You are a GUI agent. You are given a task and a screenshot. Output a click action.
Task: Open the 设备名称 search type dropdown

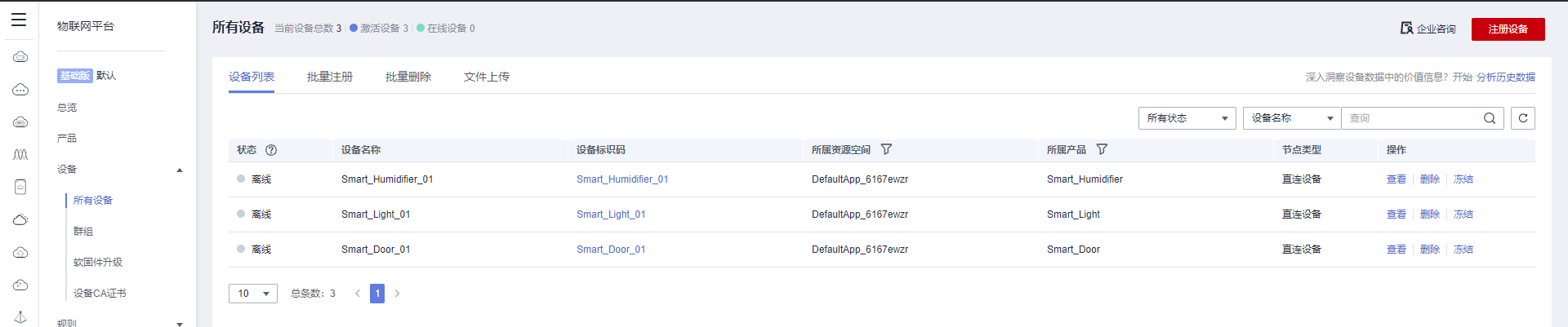[1291, 118]
